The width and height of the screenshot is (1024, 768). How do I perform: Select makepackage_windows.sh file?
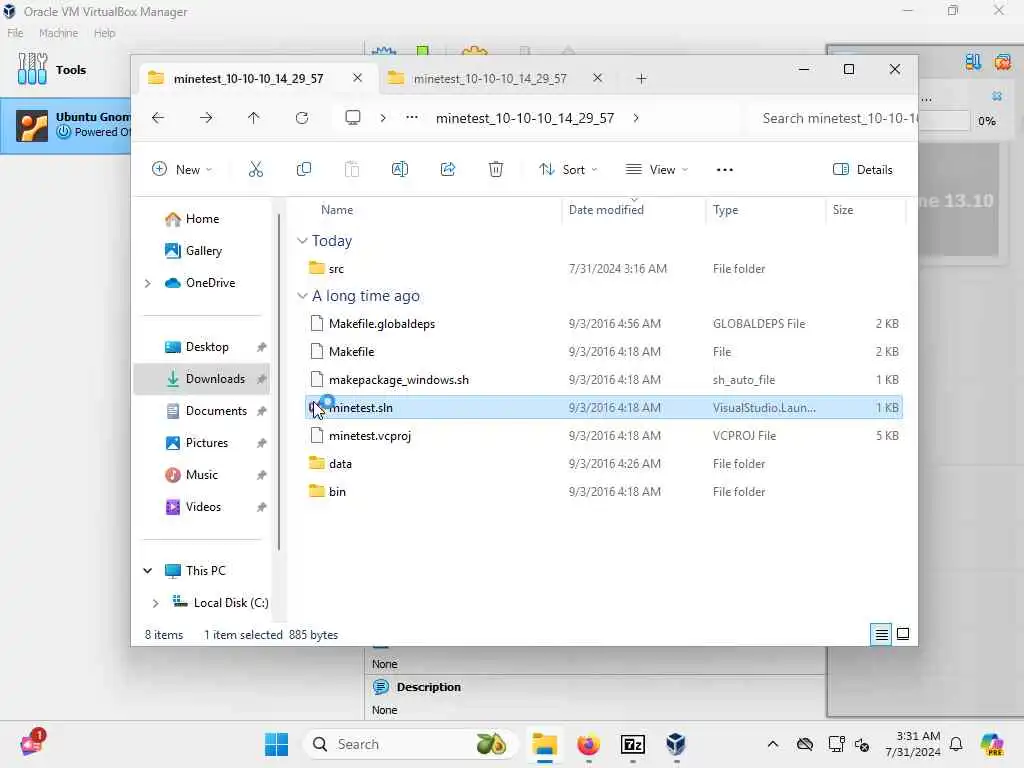click(605, 379)
